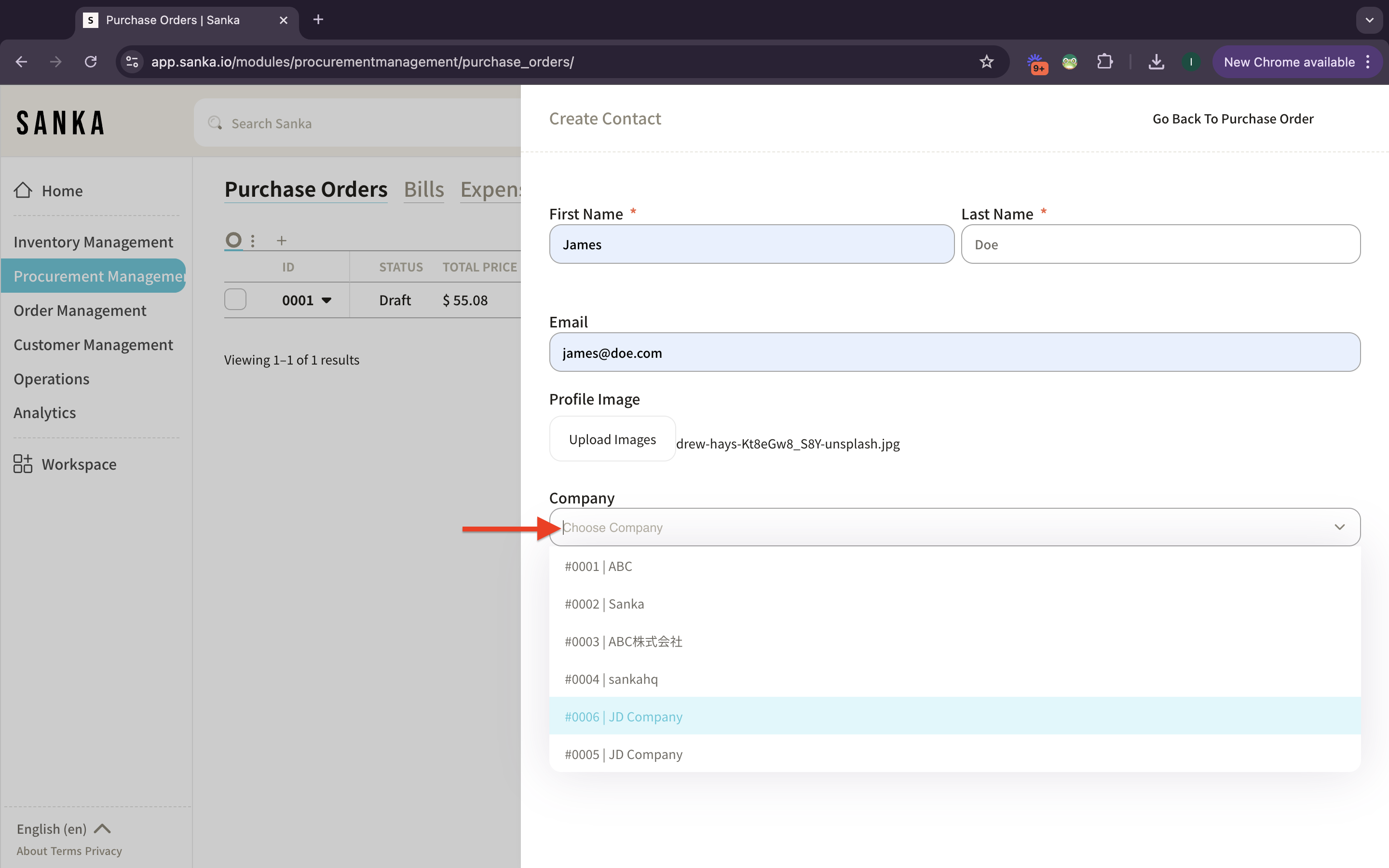1389x868 pixels.
Task: Open the About link in footer
Action: pyautogui.click(x=31, y=851)
